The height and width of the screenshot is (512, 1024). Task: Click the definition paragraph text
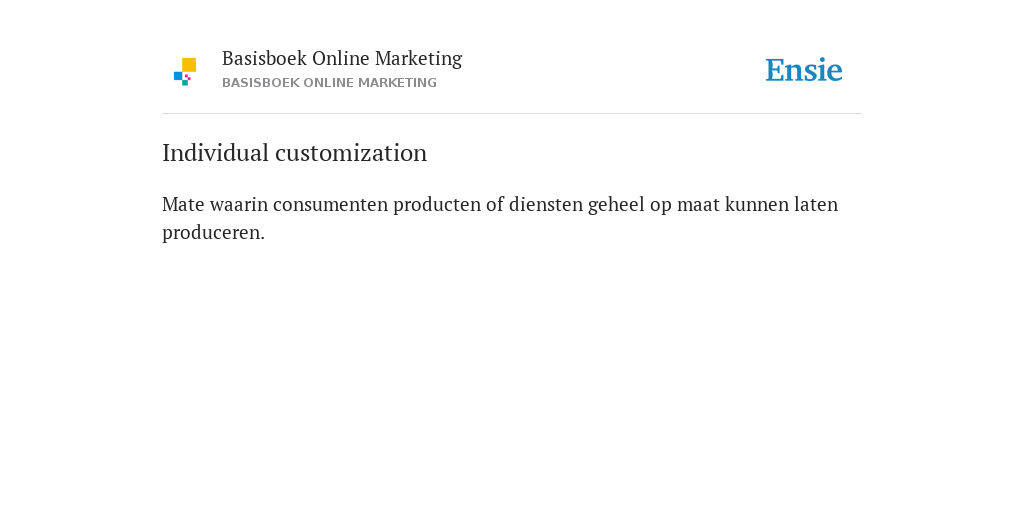[500, 218]
